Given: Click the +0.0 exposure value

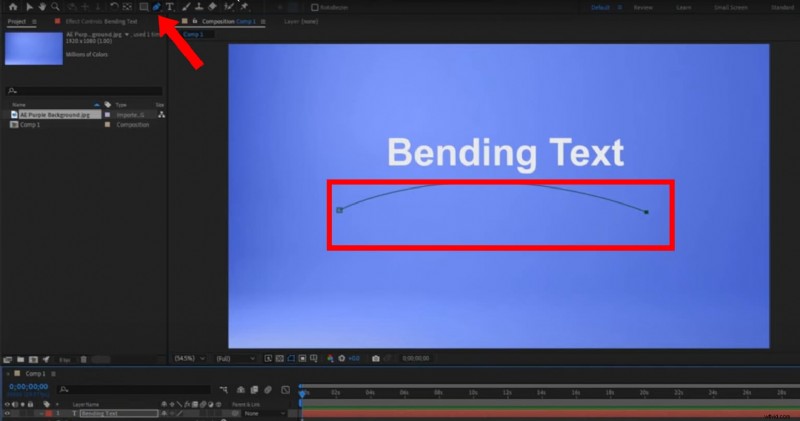Looking at the screenshot, I should click(x=354, y=359).
